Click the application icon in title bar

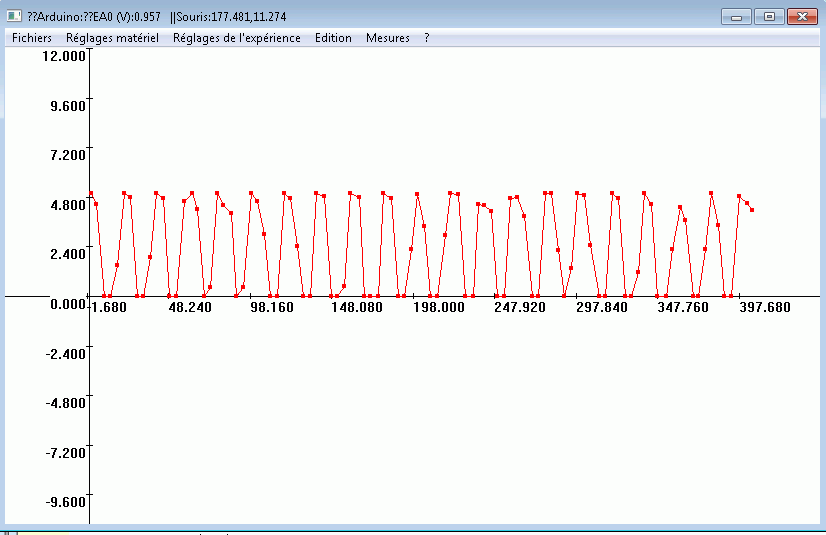pyautogui.click(x=14, y=16)
